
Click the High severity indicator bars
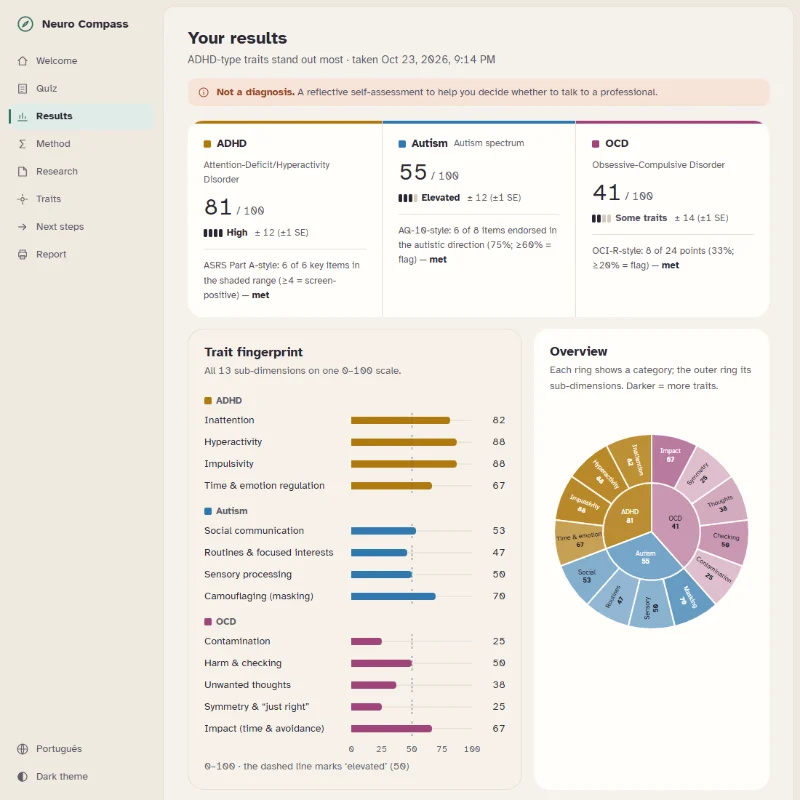[x=213, y=233]
